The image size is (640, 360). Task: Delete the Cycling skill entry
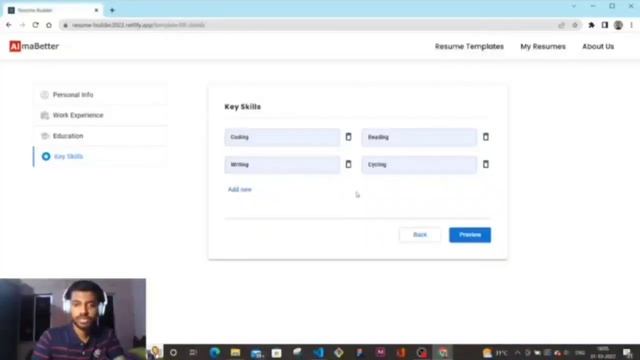point(485,164)
